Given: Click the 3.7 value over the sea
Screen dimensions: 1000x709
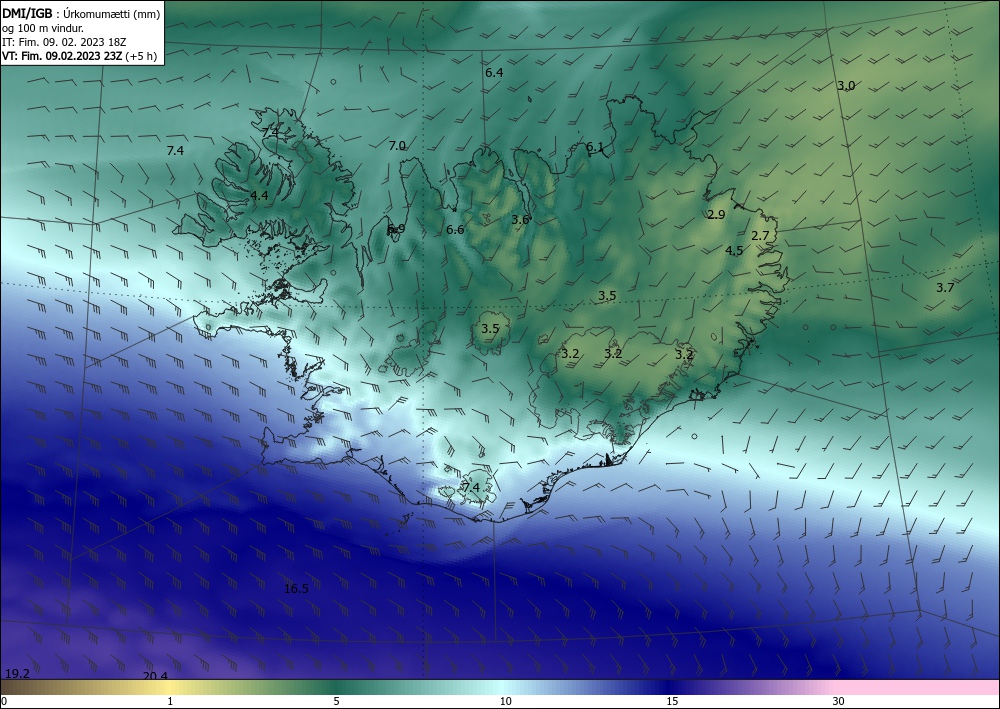Looking at the screenshot, I should point(945,288).
